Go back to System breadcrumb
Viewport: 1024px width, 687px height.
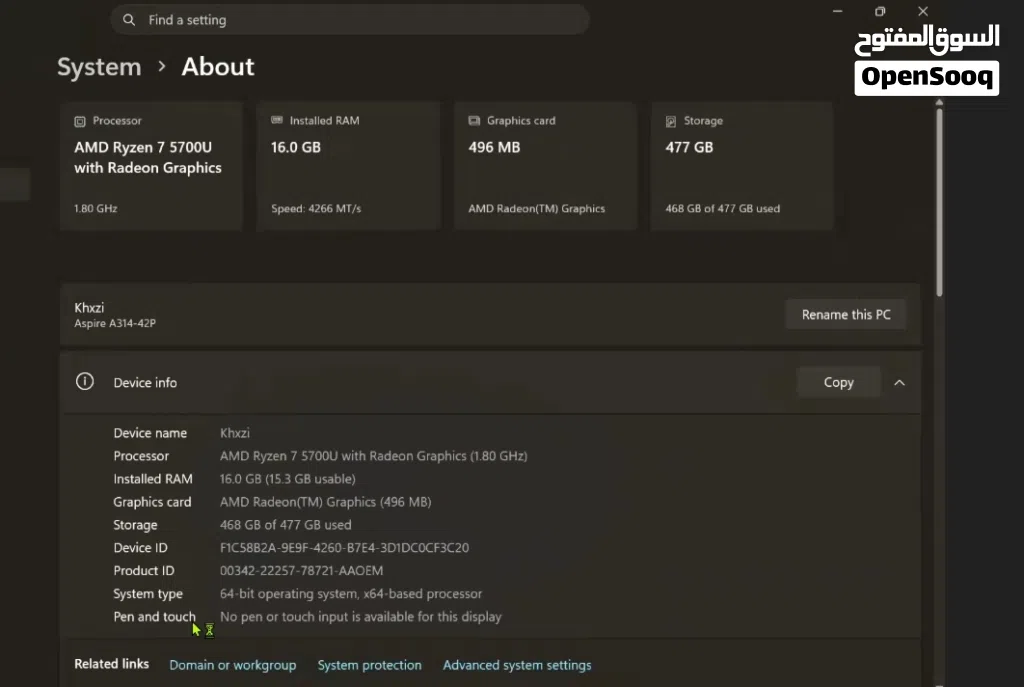(x=99, y=67)
